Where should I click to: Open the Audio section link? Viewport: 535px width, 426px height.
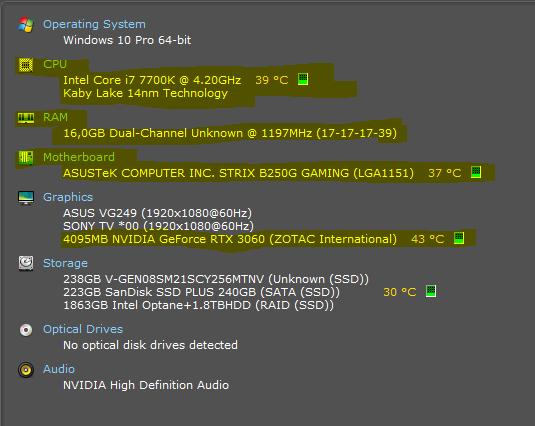coord(59,369)
